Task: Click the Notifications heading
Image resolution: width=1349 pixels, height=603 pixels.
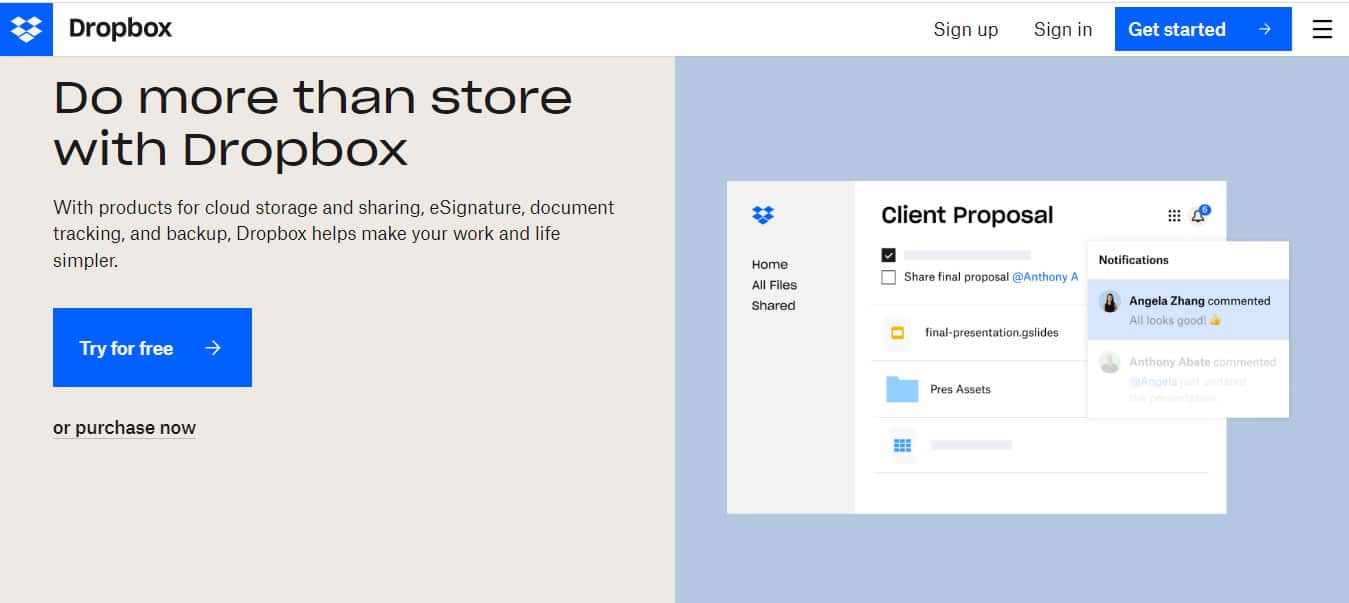Action: [1133, 260]
